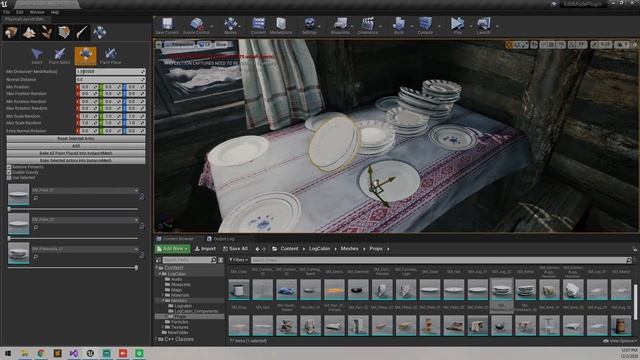This screenshot has height=360, width=640.
Task: Click Save Current in the main toolbar
Action: [167, 25]
